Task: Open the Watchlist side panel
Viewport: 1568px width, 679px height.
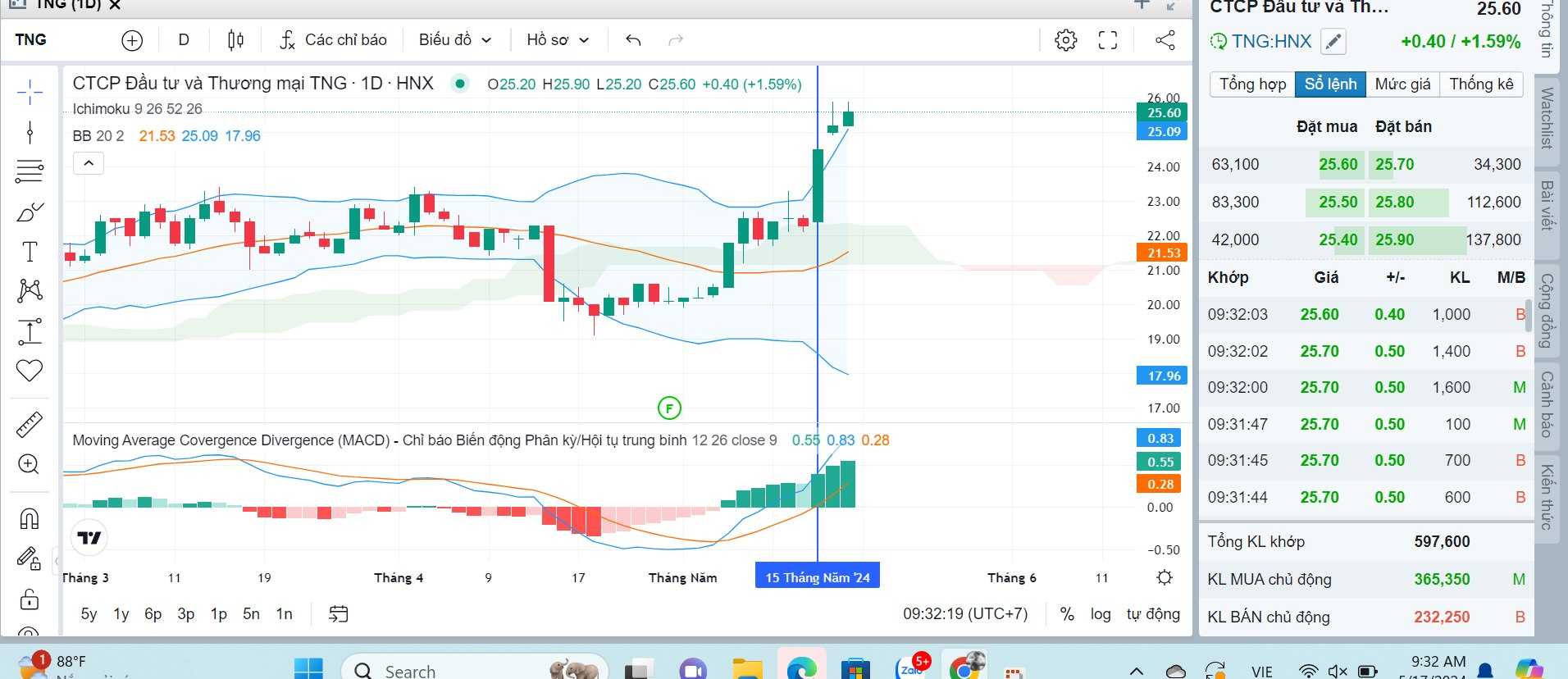Action: tap(1547, 118)
